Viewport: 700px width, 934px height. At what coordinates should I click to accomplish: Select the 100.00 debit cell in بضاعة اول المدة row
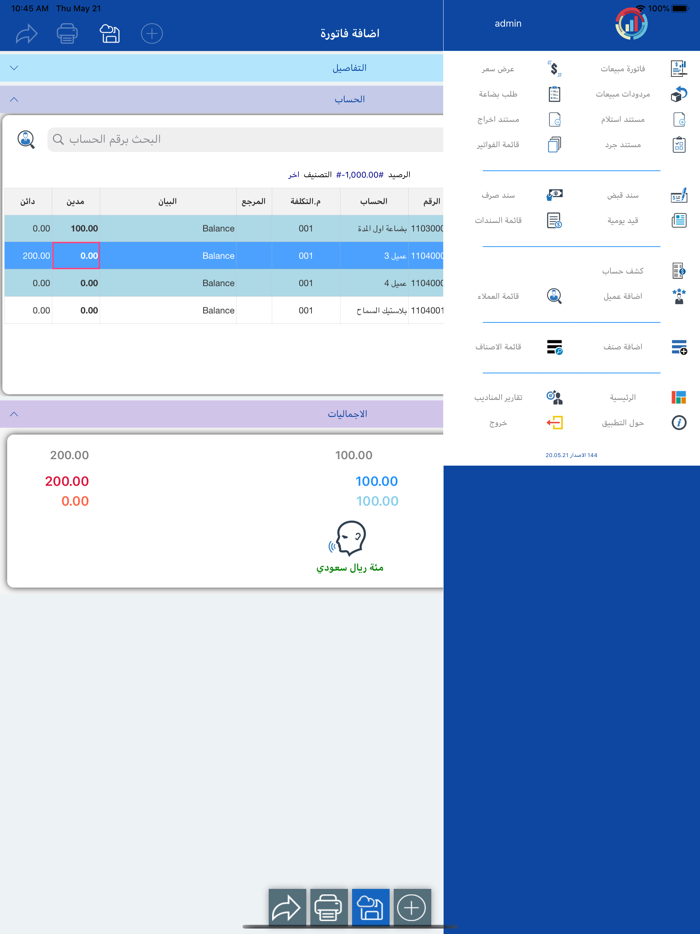76,229
